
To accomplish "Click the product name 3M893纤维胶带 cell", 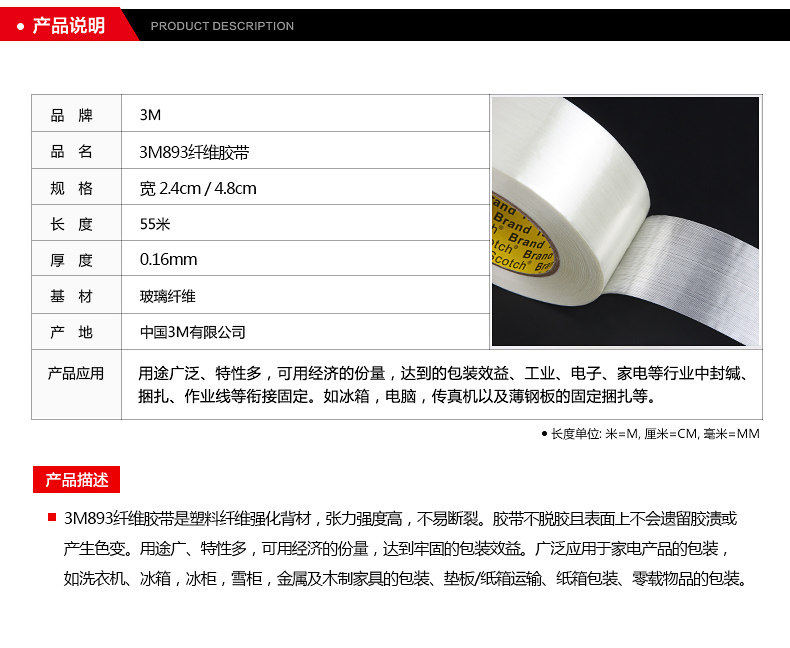I will pos(305,151).
